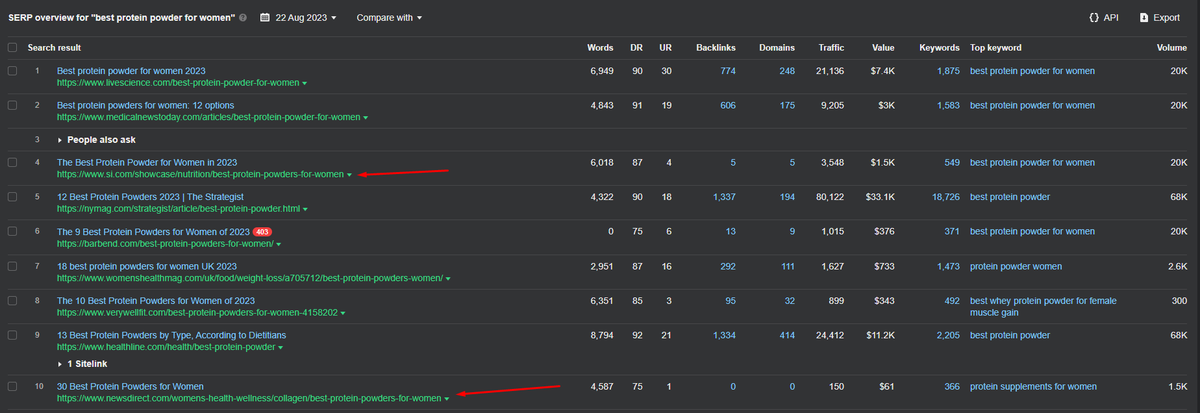Click keywords count 549 for si.com
This screenshot has width=1200, height=413.
(952, 162)
